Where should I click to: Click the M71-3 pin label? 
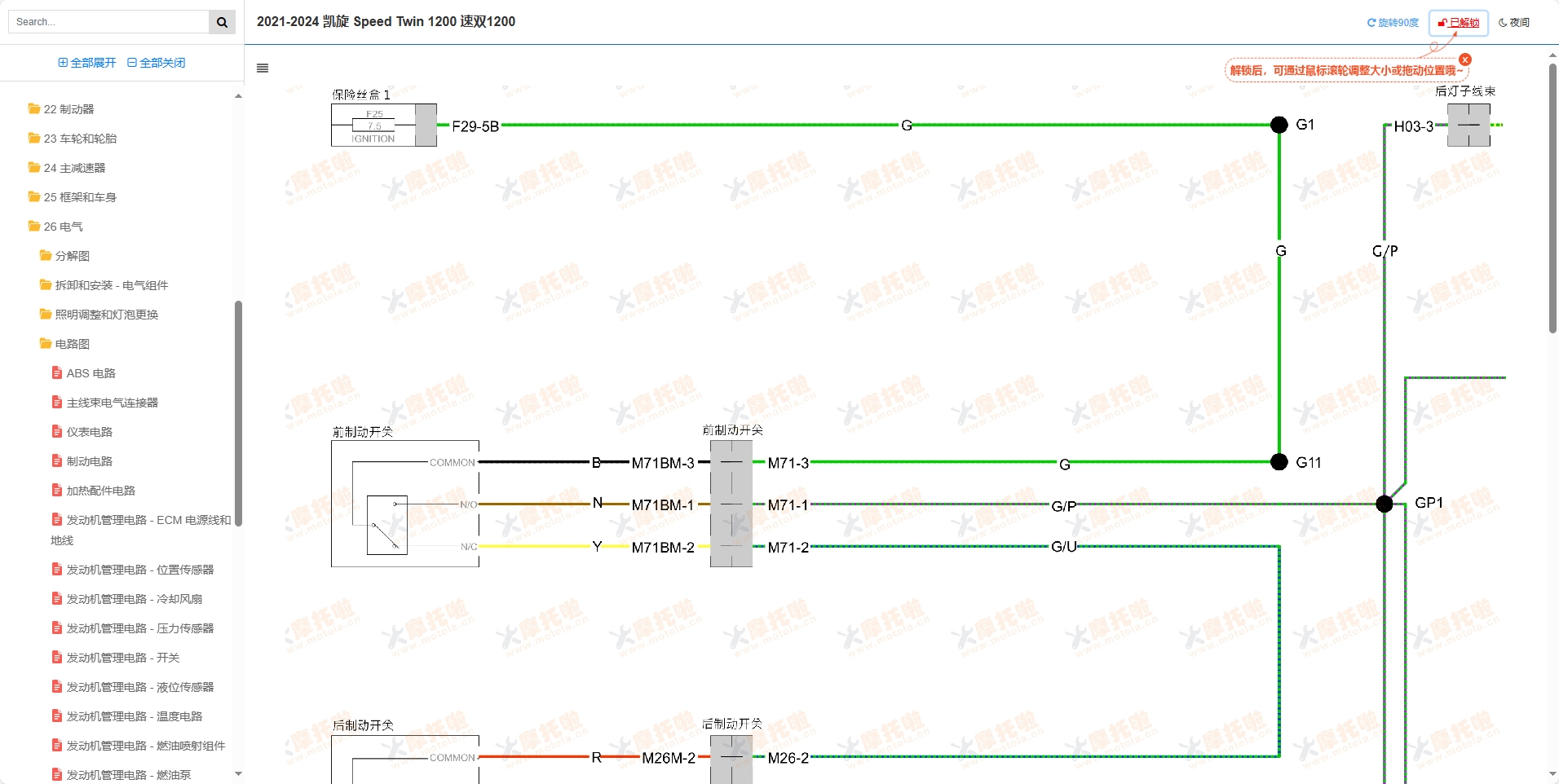click(x=788, y=463)
